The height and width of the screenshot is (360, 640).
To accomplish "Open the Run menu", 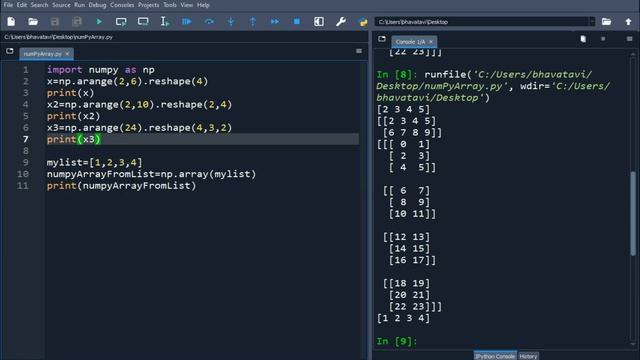I will point(79,5).
